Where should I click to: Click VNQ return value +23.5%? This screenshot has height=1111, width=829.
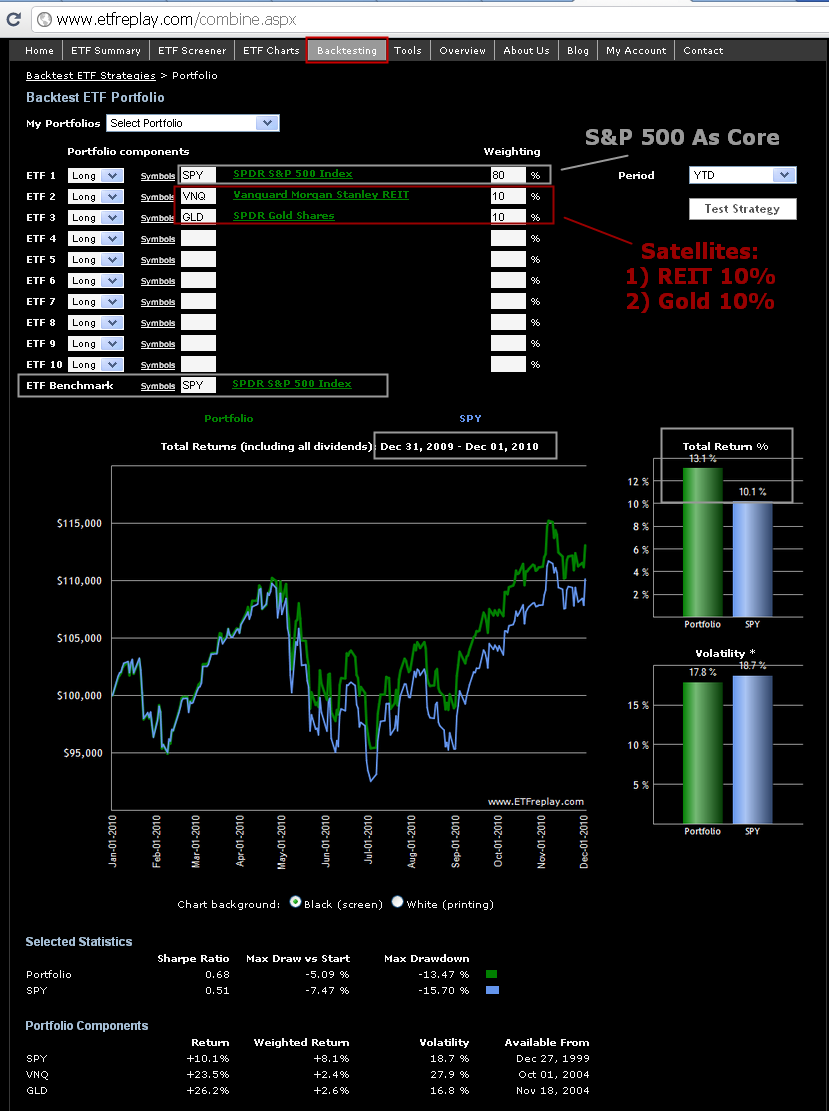[x=208, y=1074]
